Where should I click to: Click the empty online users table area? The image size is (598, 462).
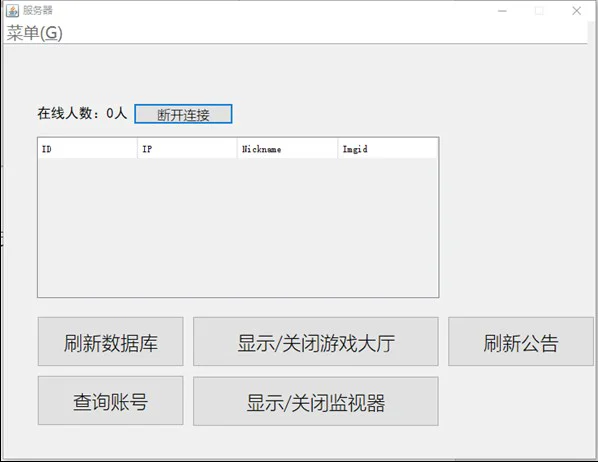click(x=238, y=227)
